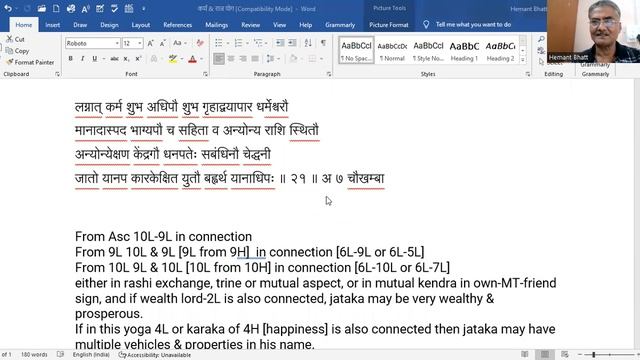Switch to Web Layout view

coord(565,354)
